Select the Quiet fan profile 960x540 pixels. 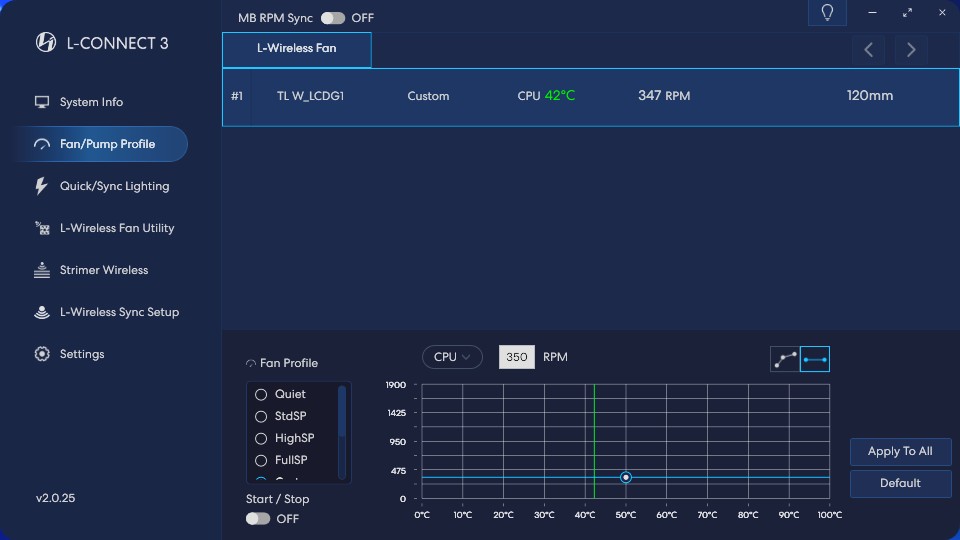261,394
